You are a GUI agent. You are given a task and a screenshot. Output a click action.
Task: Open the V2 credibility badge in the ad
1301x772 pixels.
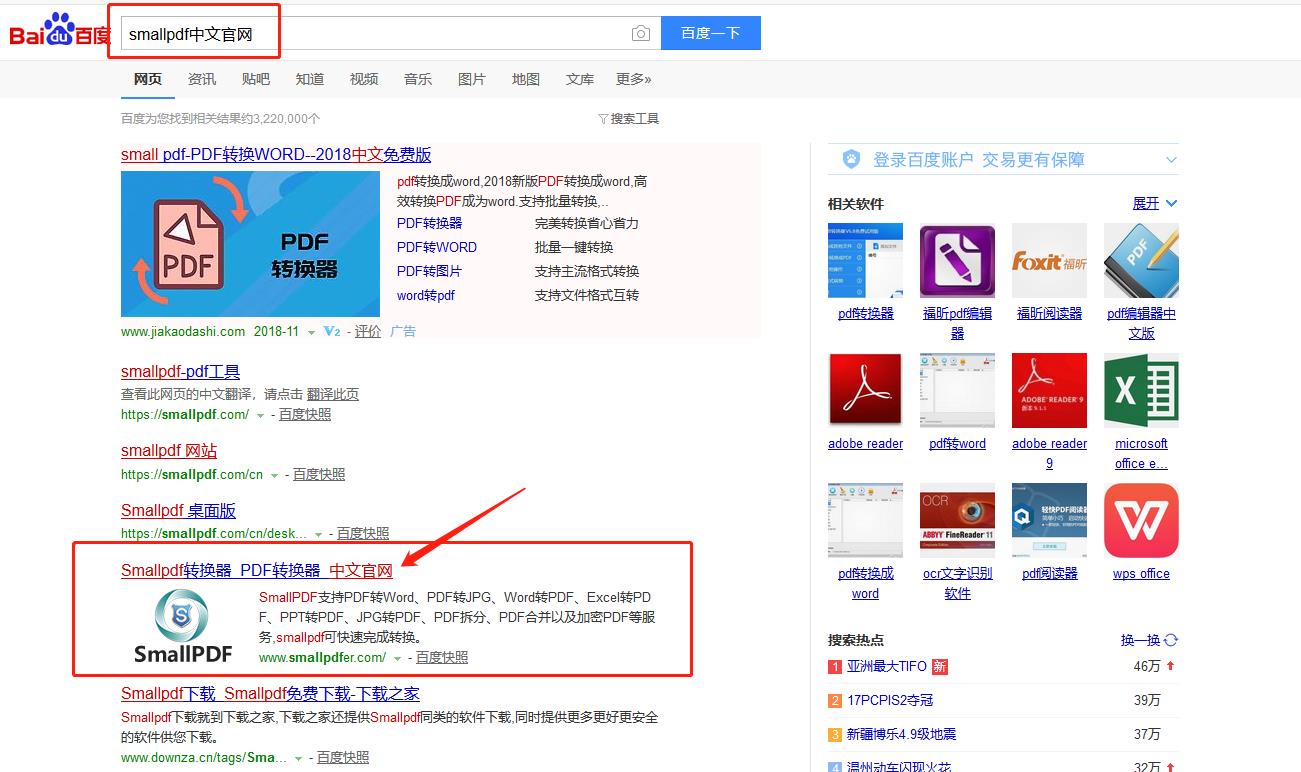[x=332, y=331]
